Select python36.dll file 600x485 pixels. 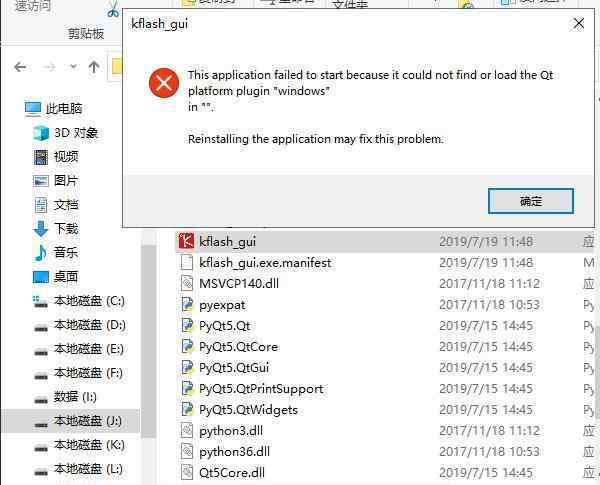(x=234, y=452)
